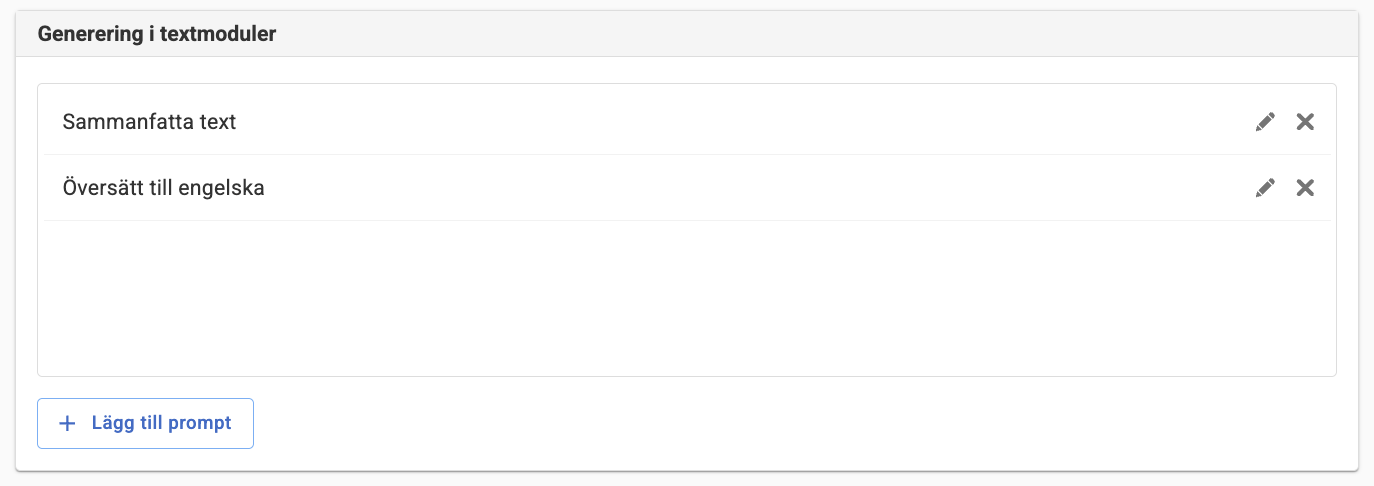Click the plus icon in Lägg till prompt

[68, 423]
